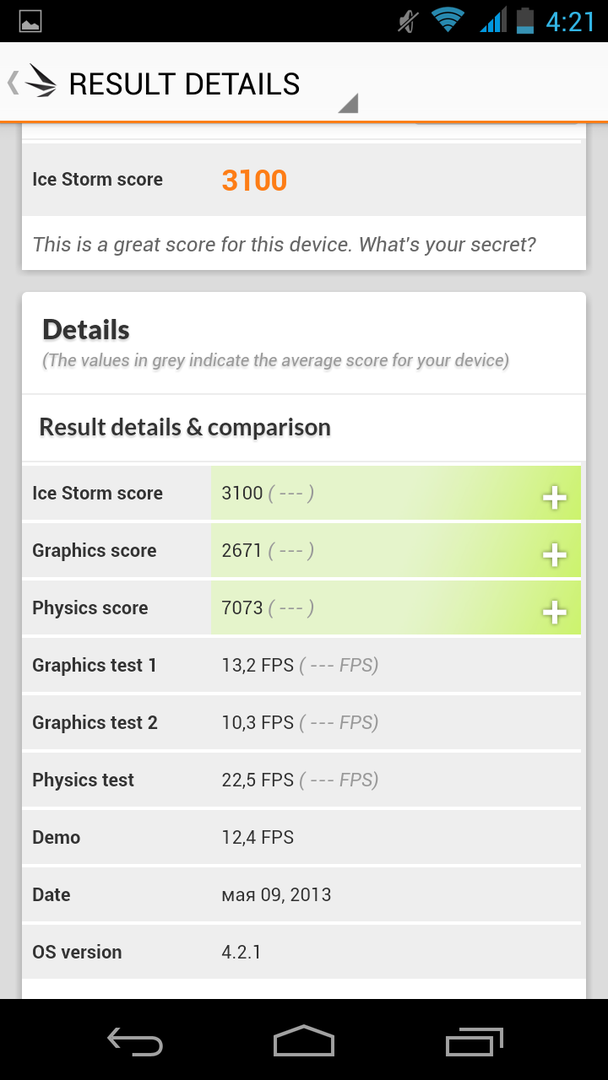This screenshot has width=608, height=1080.
Task: Select the Ice Storm score value 3100
Action: pos(253,179)
